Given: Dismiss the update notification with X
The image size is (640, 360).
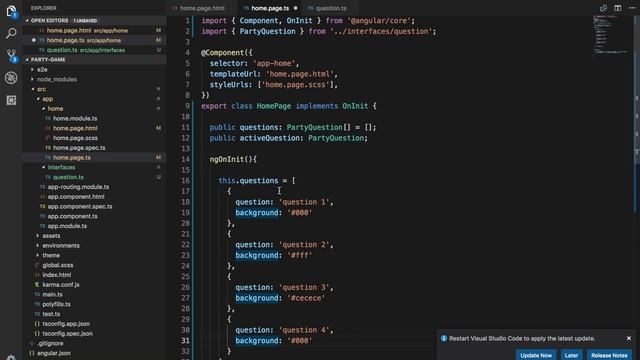Looking at the screenshot, I should 629,338.
